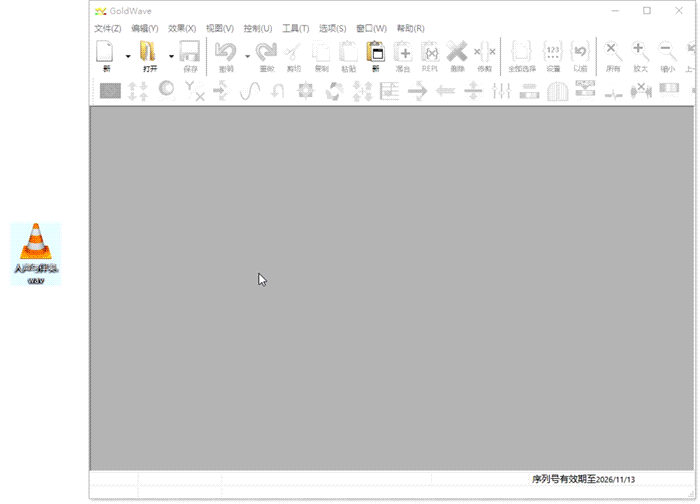The image size is (700, 504).
Task: Minimize the GoldWave window
Action: (x=615, y=11)
